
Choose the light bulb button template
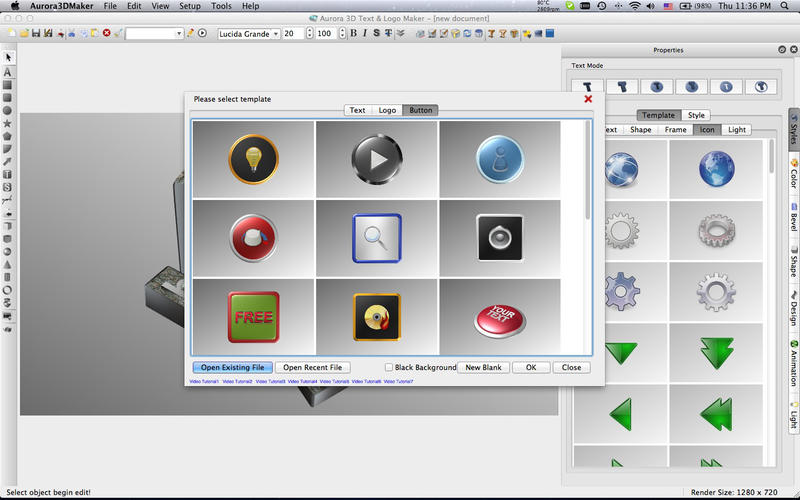pyautogui.click(x=253, y=158)
